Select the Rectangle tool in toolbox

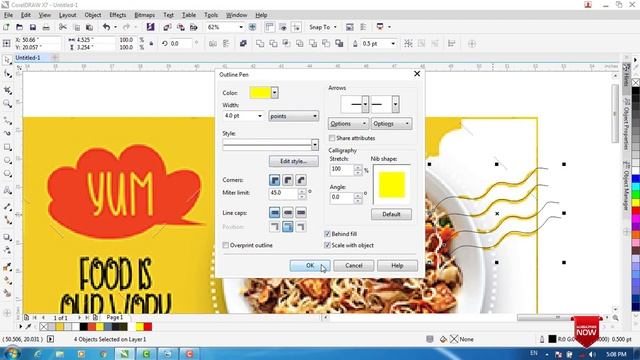7,147
